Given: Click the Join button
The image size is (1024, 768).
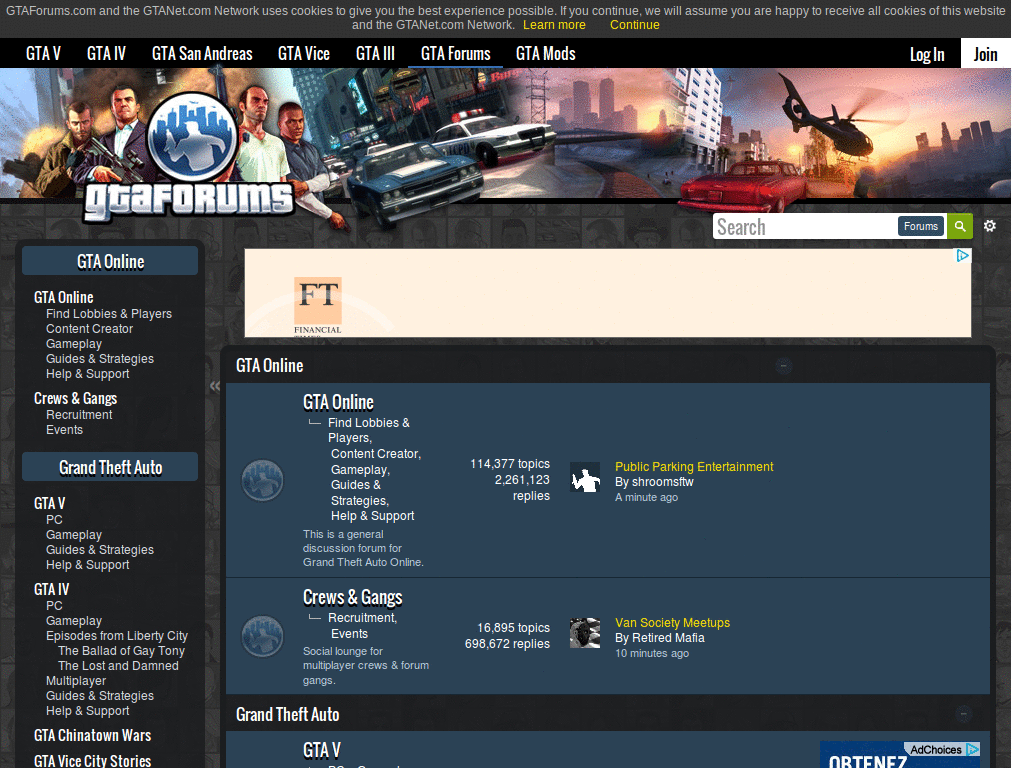Looking at the screenshot, I should coord(985,54).
